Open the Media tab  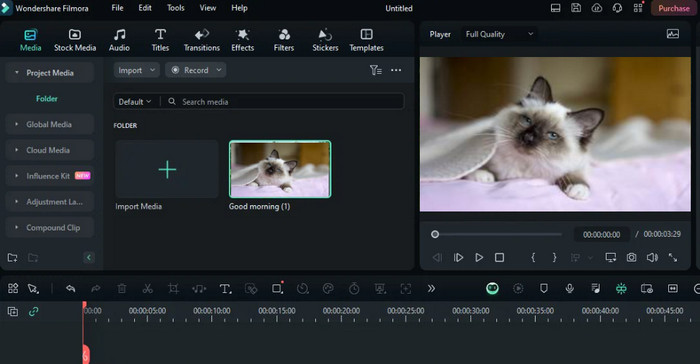click(x=30, y=40)
